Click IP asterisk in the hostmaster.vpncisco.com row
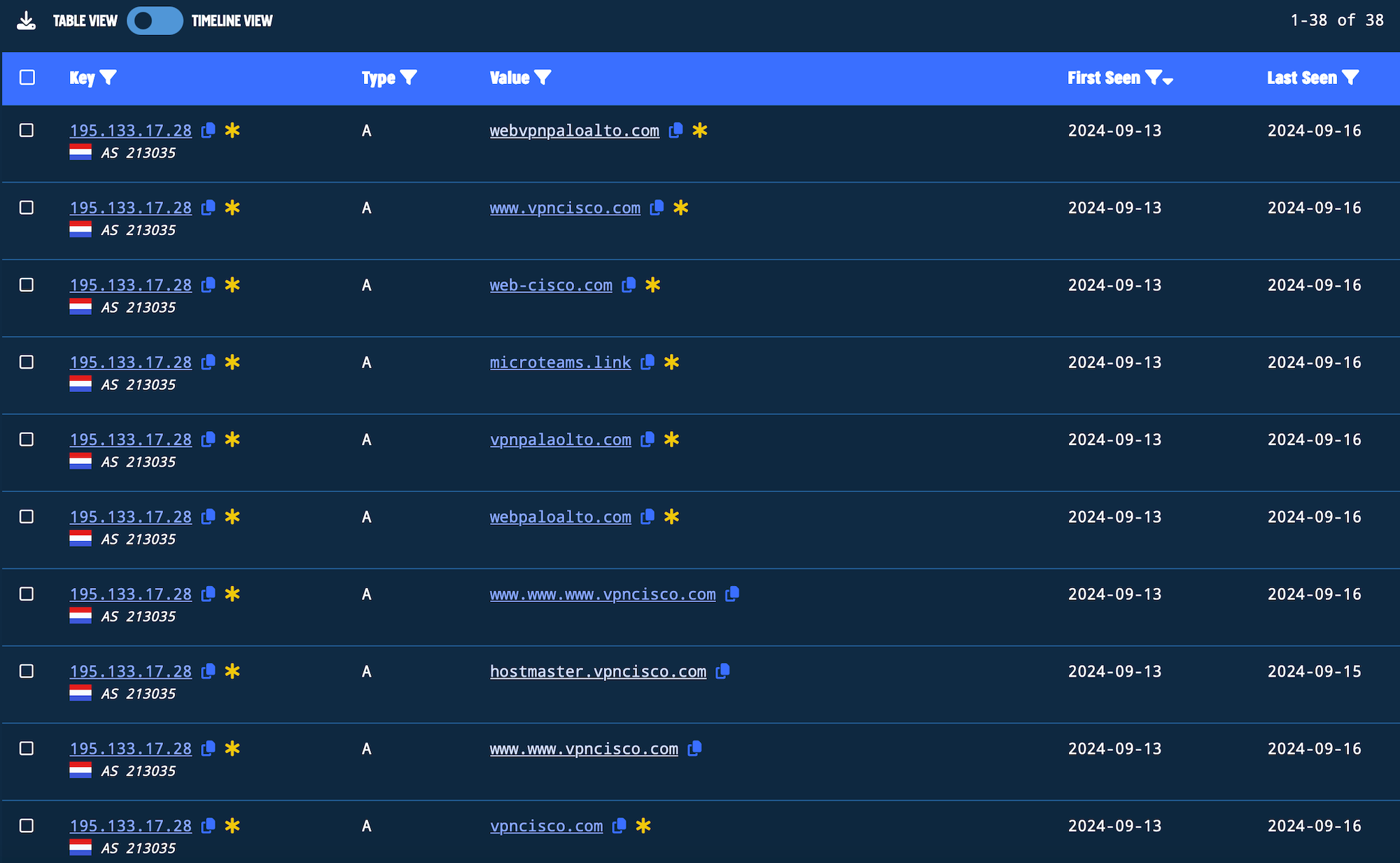The height and width of the screenshot is (863, 1400). click(x=232, y=671)
